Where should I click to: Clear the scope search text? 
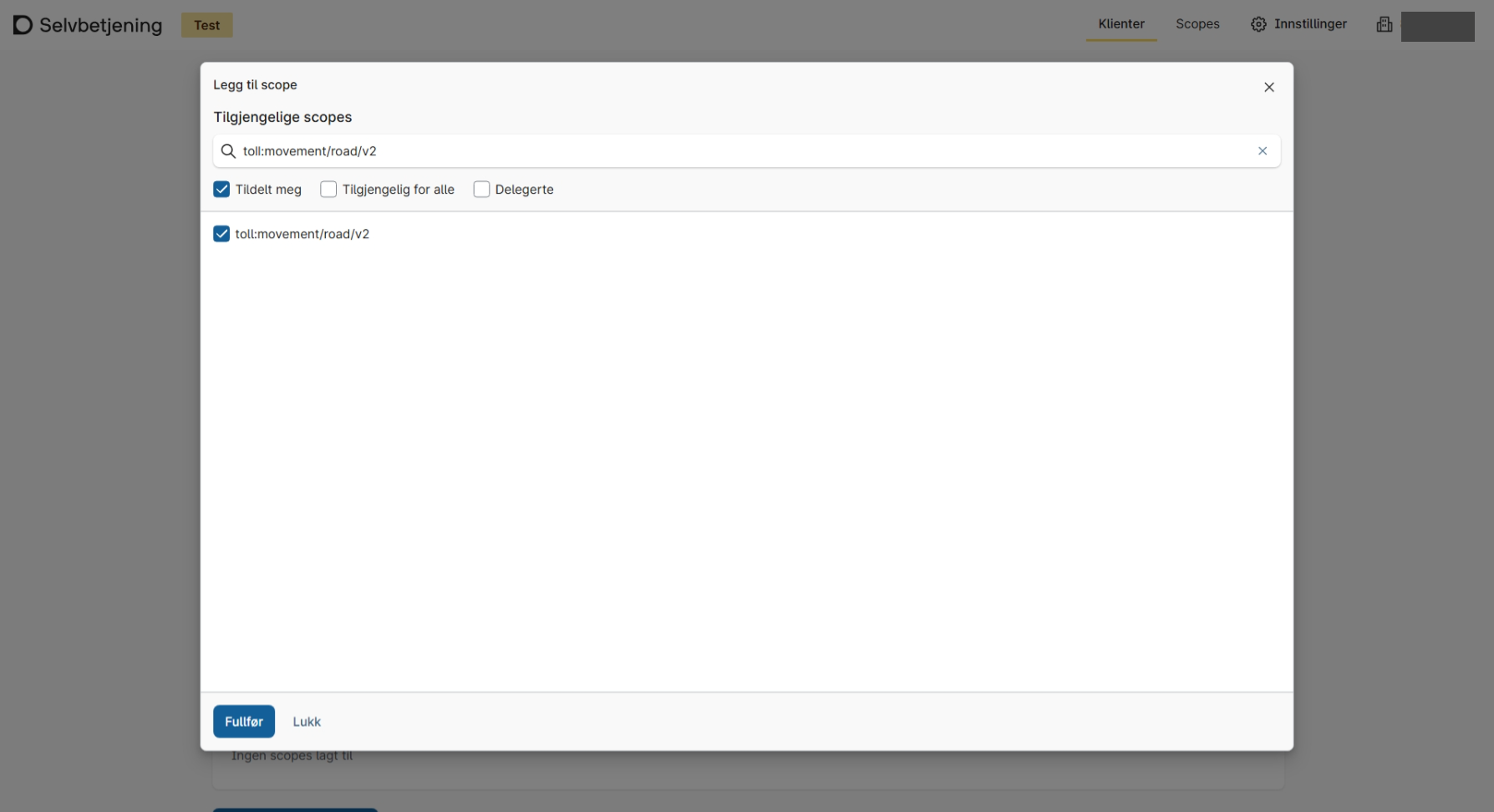pyautogui.click(x=1263, y=151)
